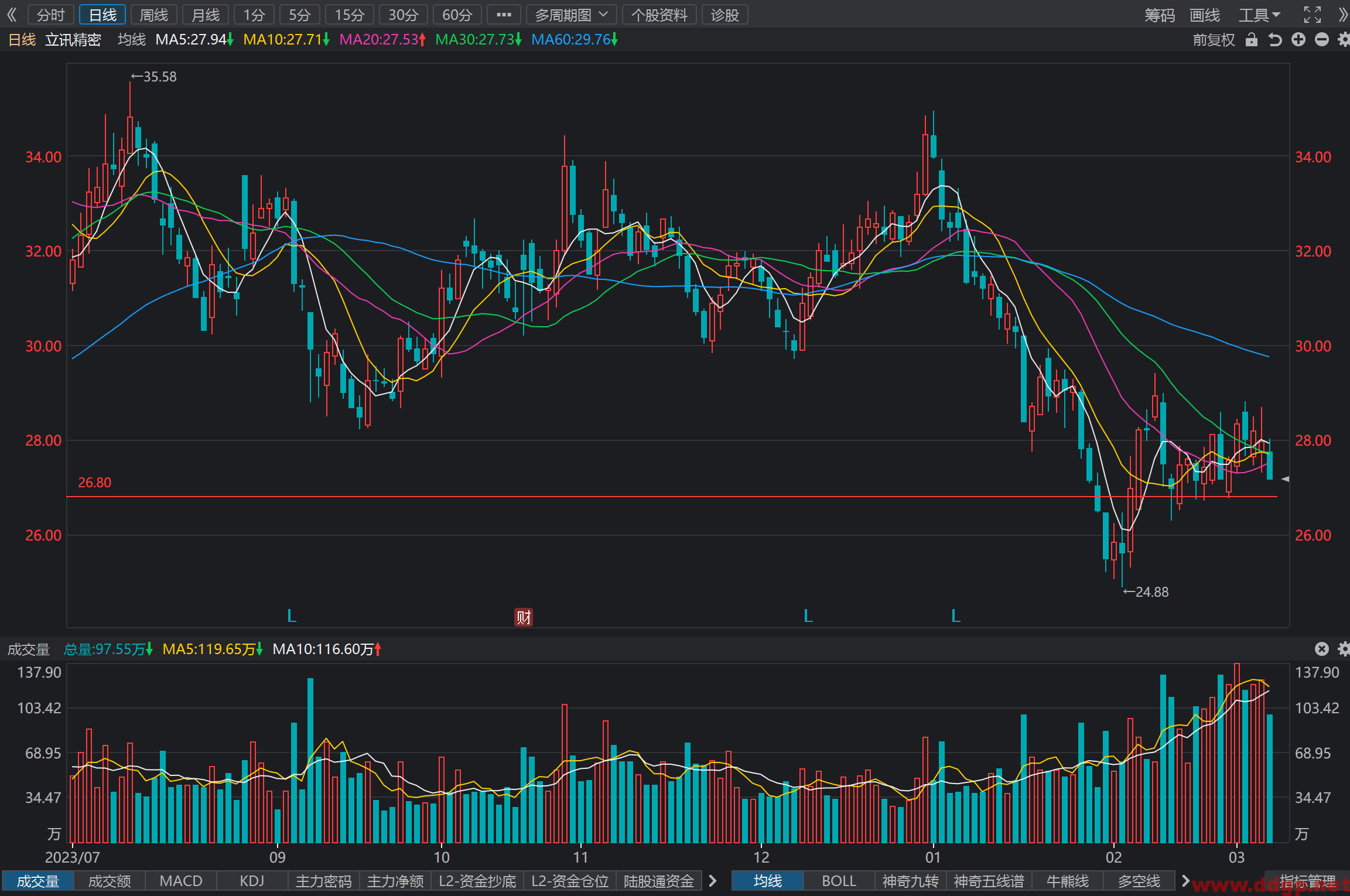This screenshot has height=896, width=1350.
Task: Select the 60分 timeframe
Action: [457, 15]
